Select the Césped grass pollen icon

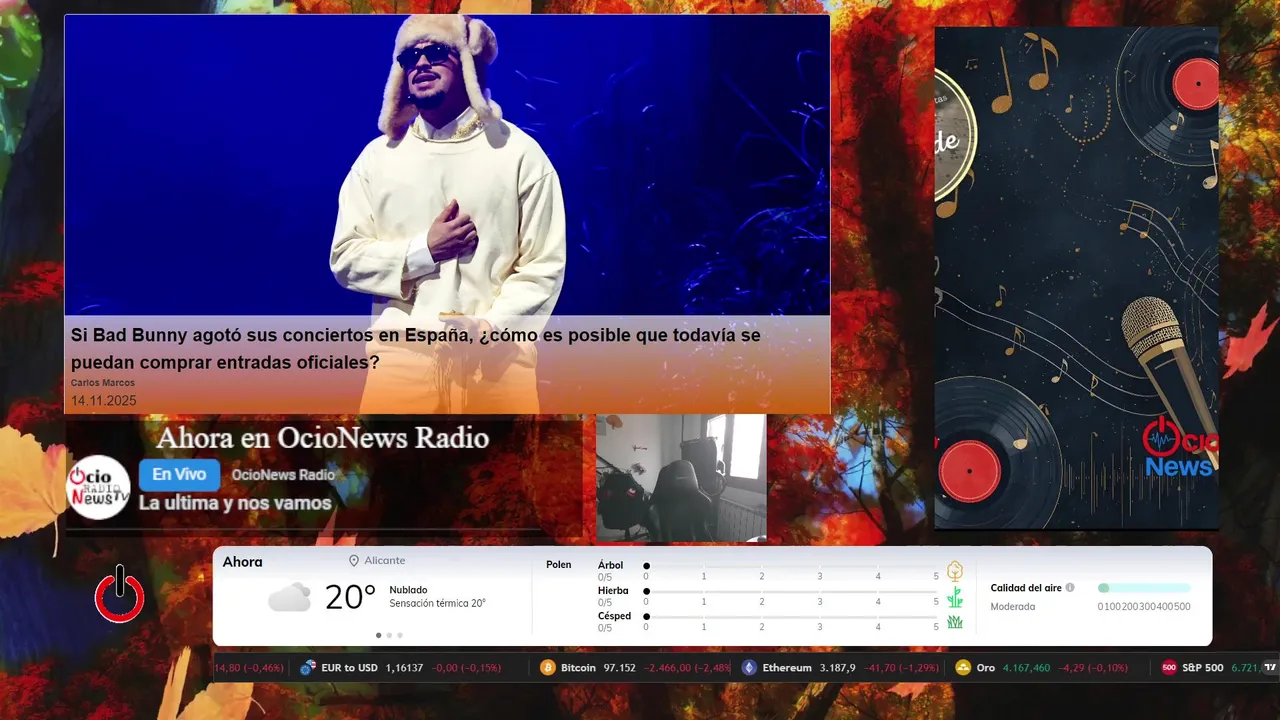pyautogui.click(x=955, y=622)
